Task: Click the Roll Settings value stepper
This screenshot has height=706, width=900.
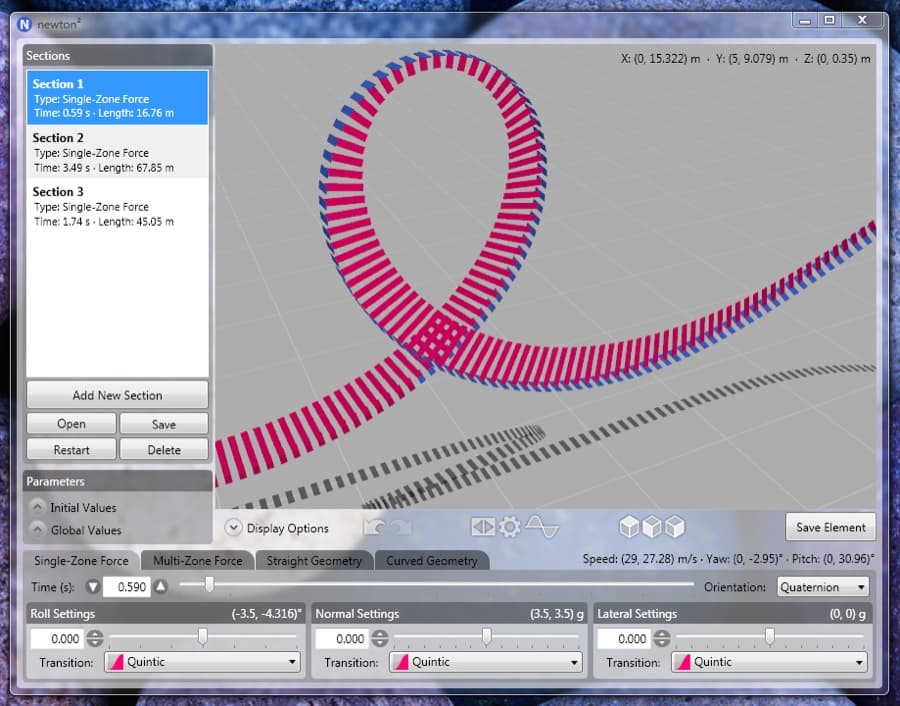Action: [95, 638]
